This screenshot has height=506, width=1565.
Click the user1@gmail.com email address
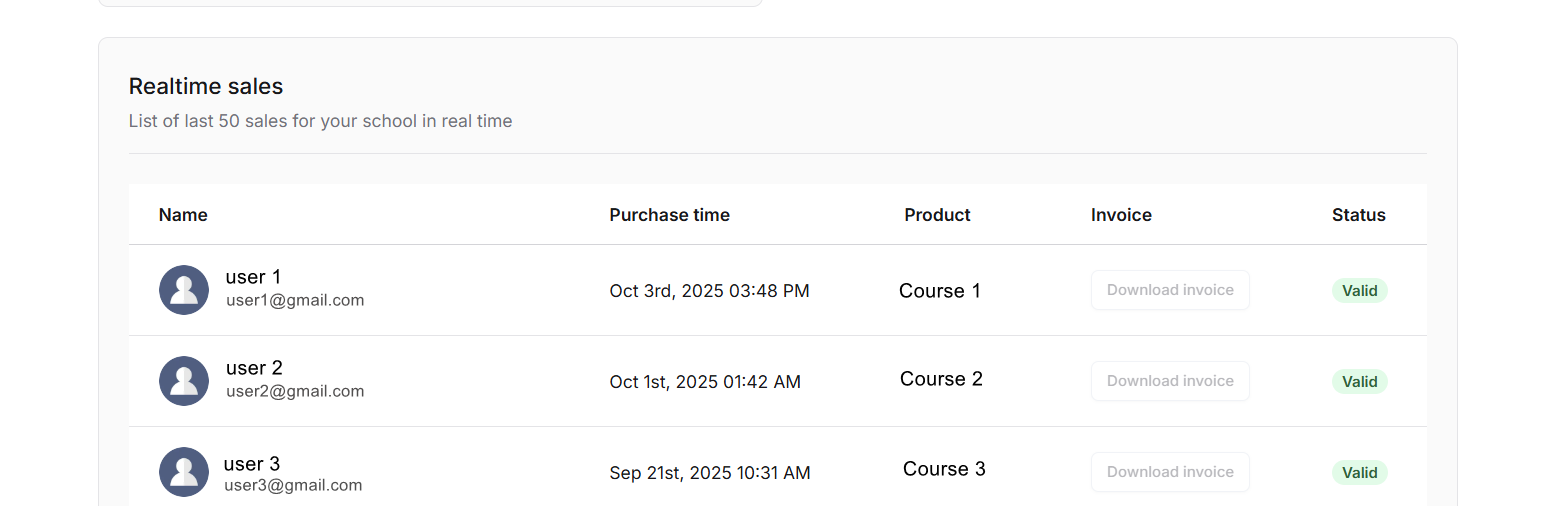pyautogui.click(x=295, y=300)
